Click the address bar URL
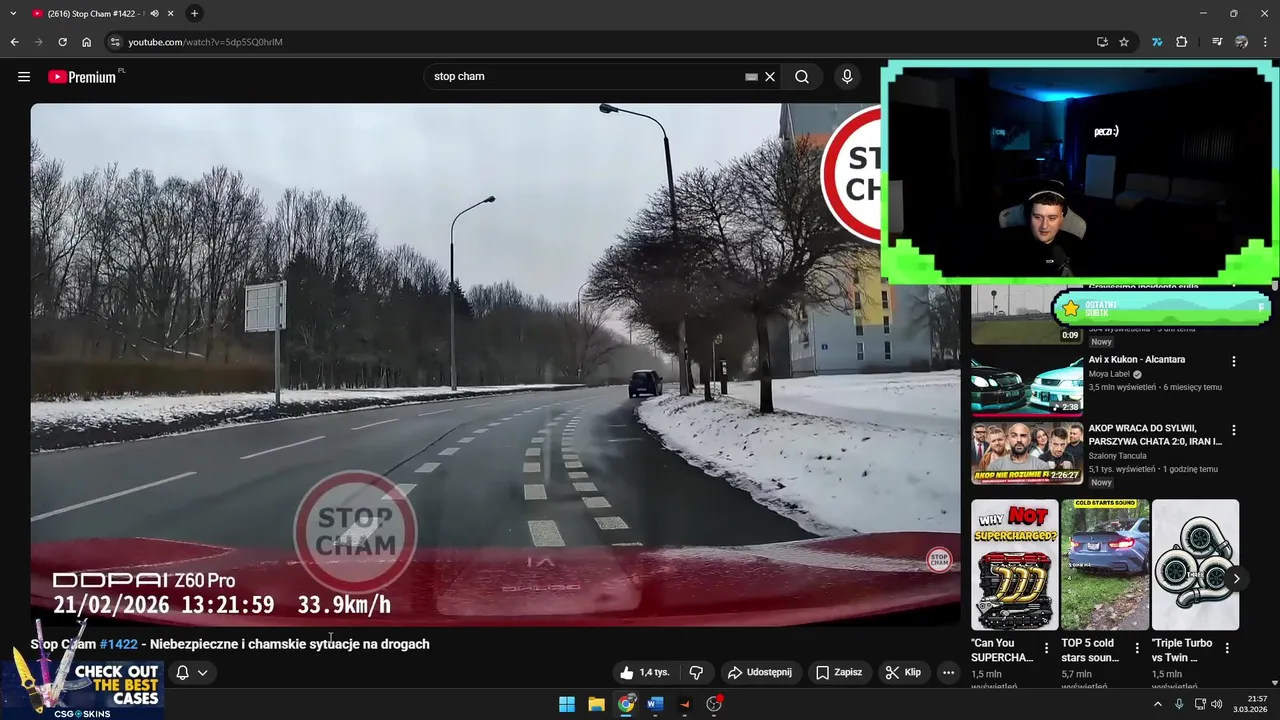This screenshot has width=1280, height=720. 205,42
